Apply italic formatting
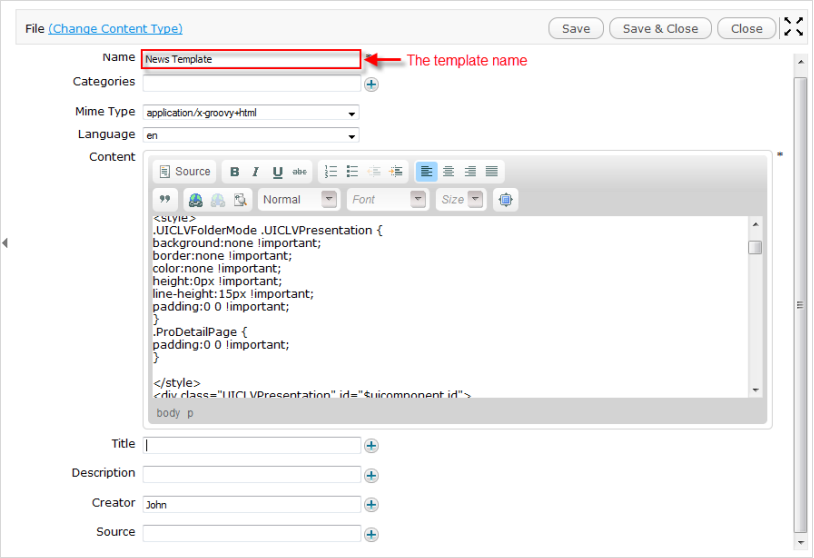The width and height of the screenshot is (814, 558). (x=256, y=172)
